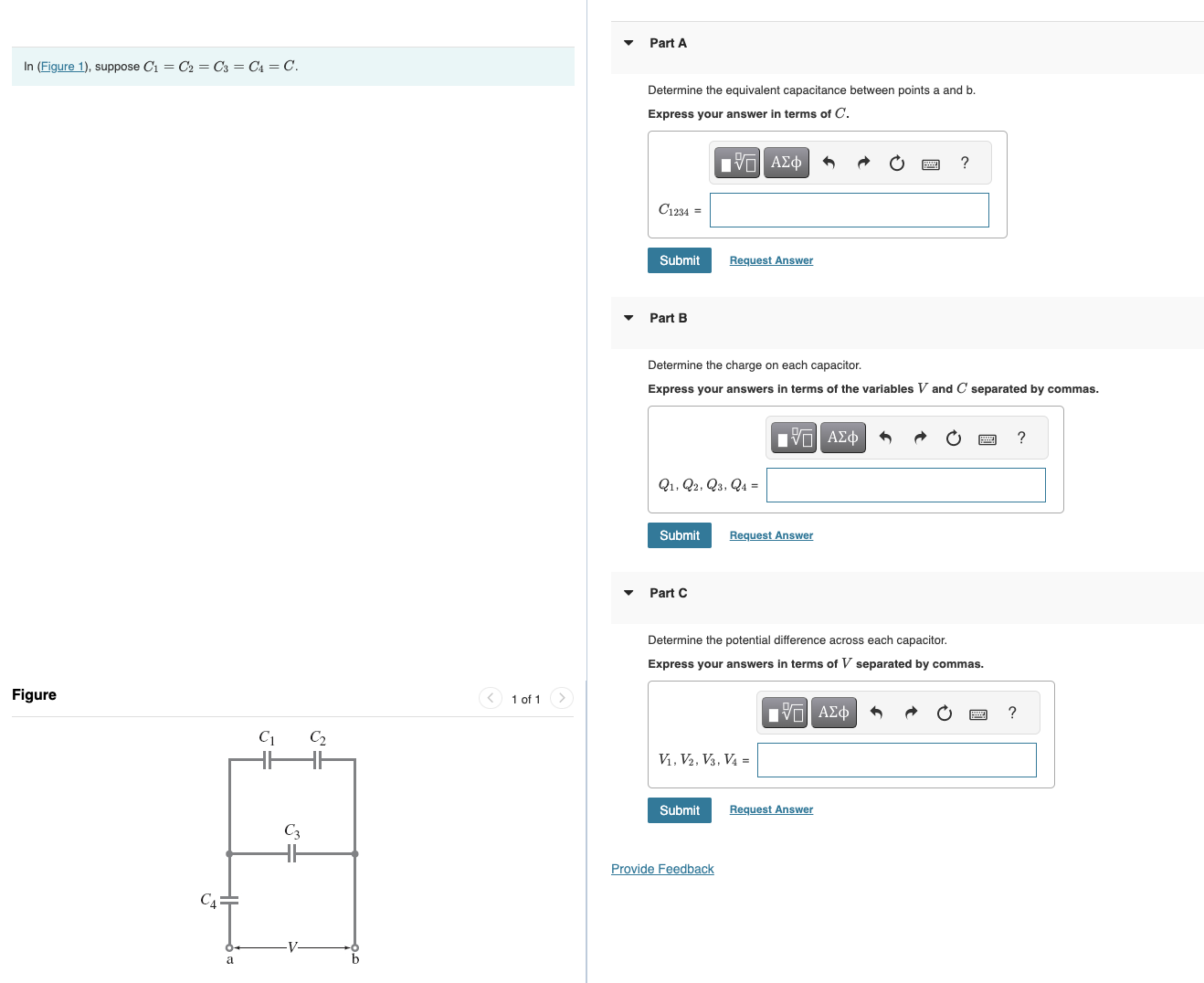Viewport: 1204px width, 983px height.
Task: Open the Greek symbols ΑΣφ palette in Part A
Action: pyautogui.click(x=786, y=162)
